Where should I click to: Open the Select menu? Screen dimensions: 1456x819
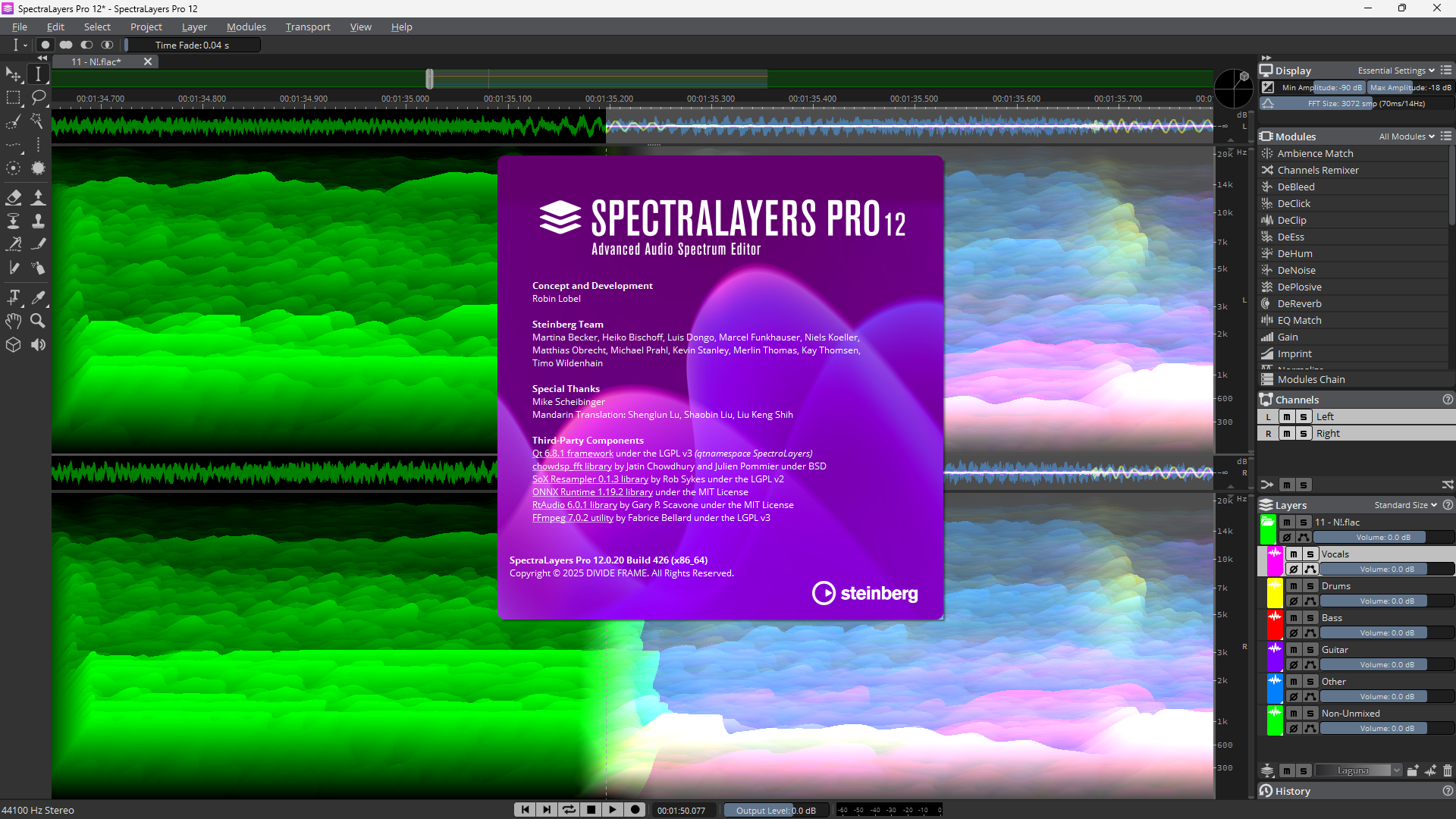(x=97, y=27)
